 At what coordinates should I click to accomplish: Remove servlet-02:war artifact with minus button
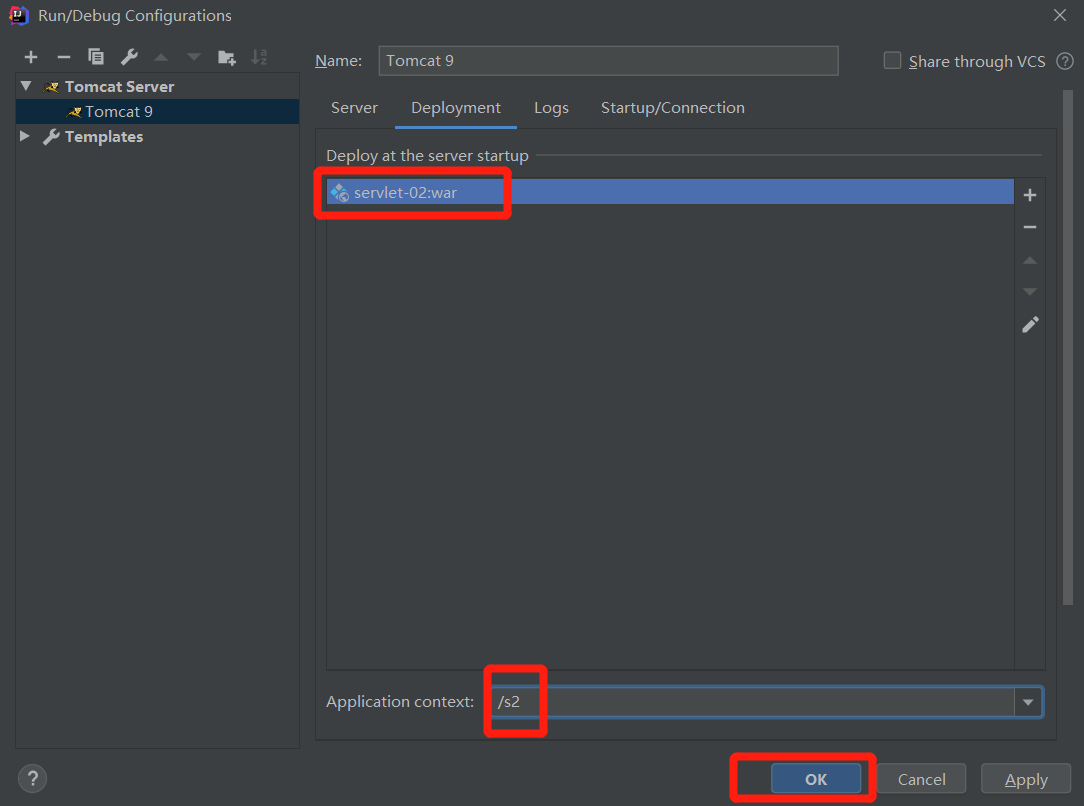click(1029, 227)
